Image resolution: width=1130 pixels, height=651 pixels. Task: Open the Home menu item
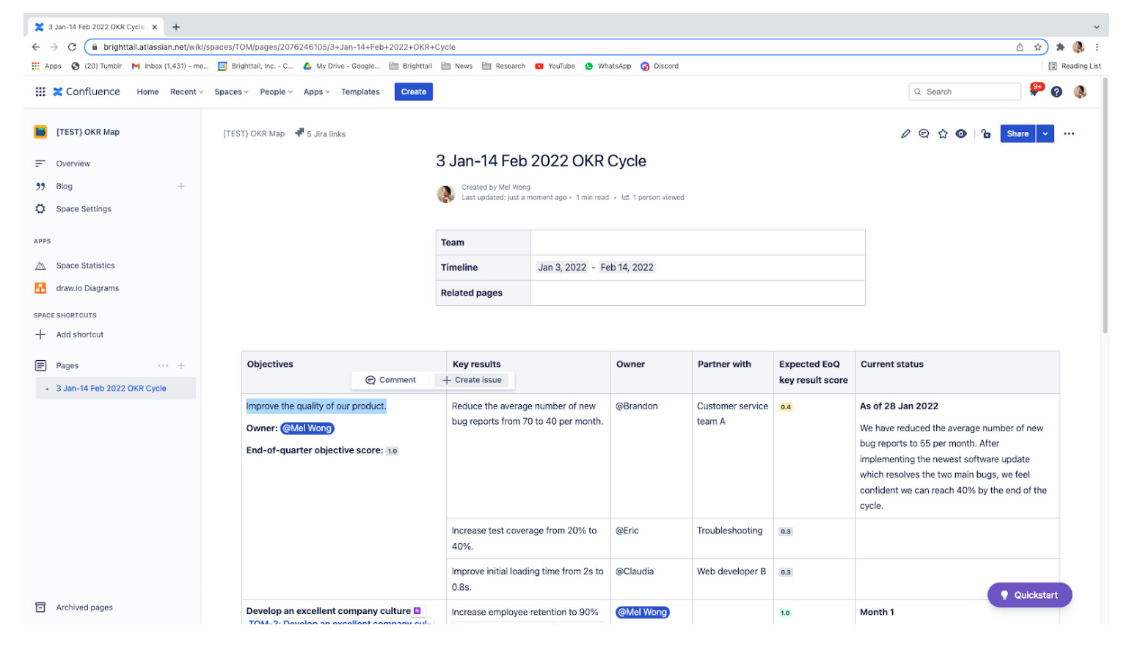[148, 92]
